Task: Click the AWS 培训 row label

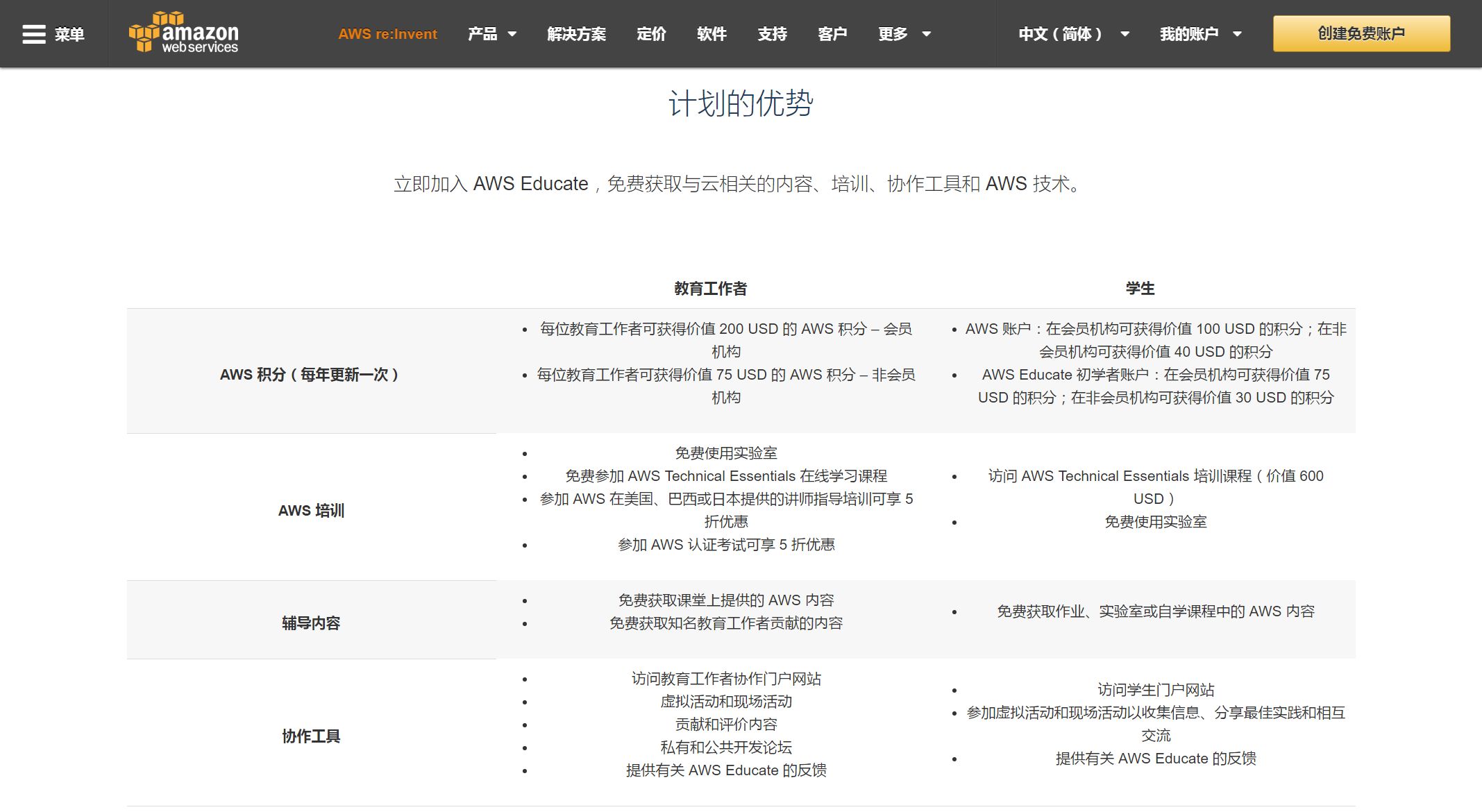Action: pos(310,511)
